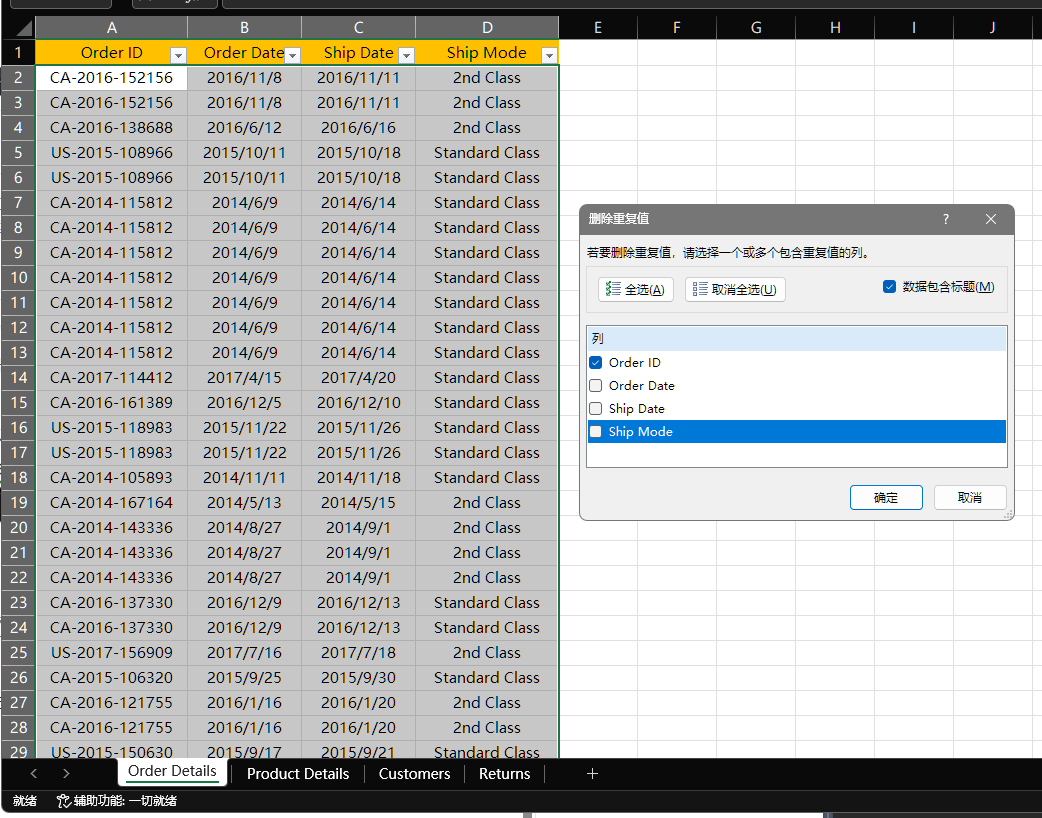Click the add new sheet plus icon

(592, 773)
